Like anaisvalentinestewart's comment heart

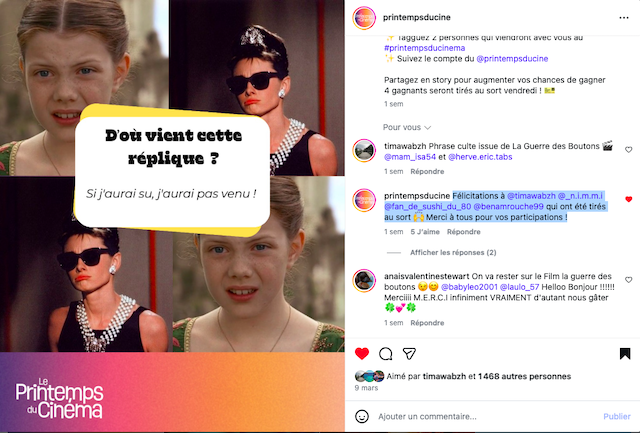click(x=629, y=280)
